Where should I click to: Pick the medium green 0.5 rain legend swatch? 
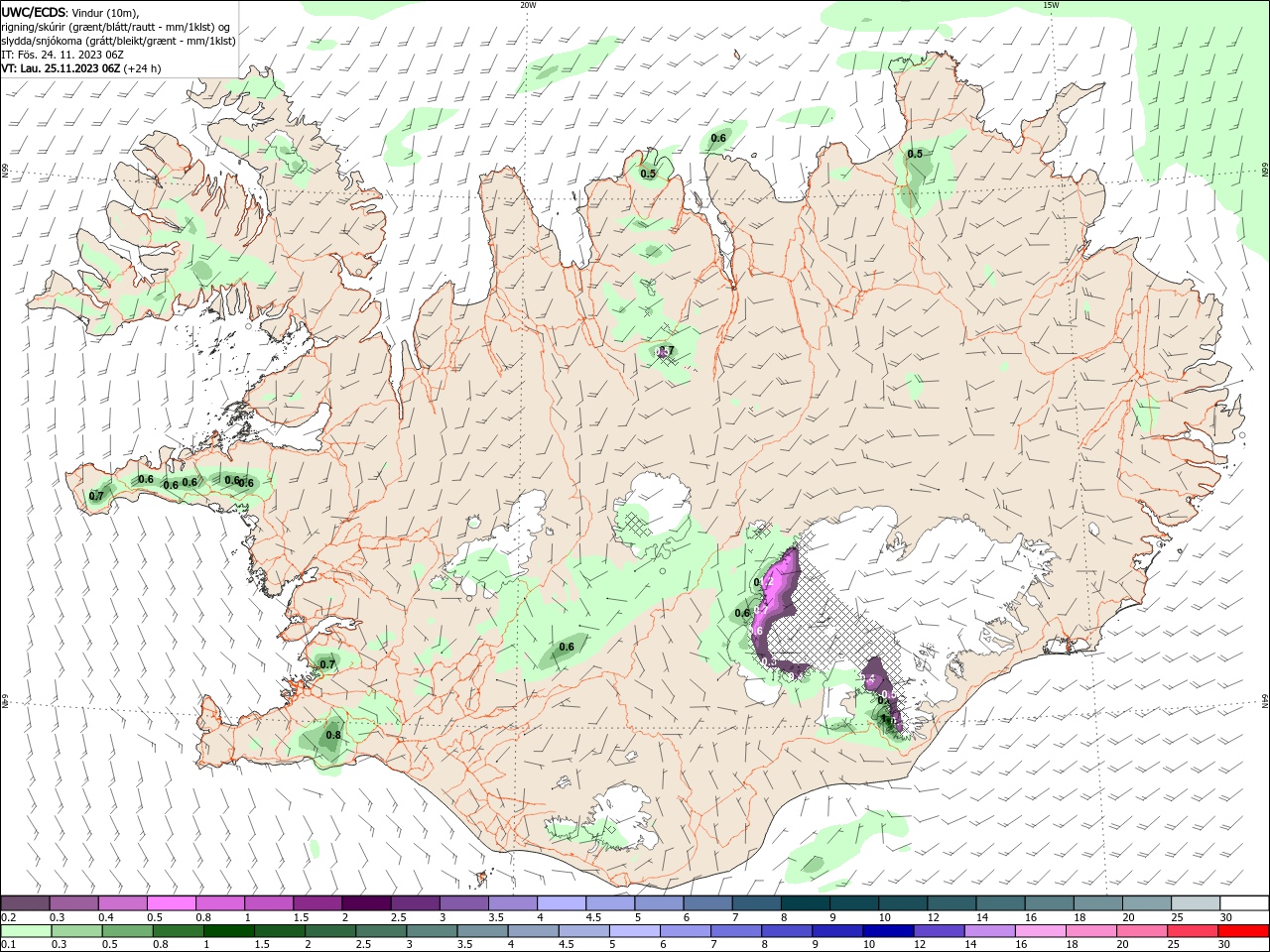click(128, 931)
